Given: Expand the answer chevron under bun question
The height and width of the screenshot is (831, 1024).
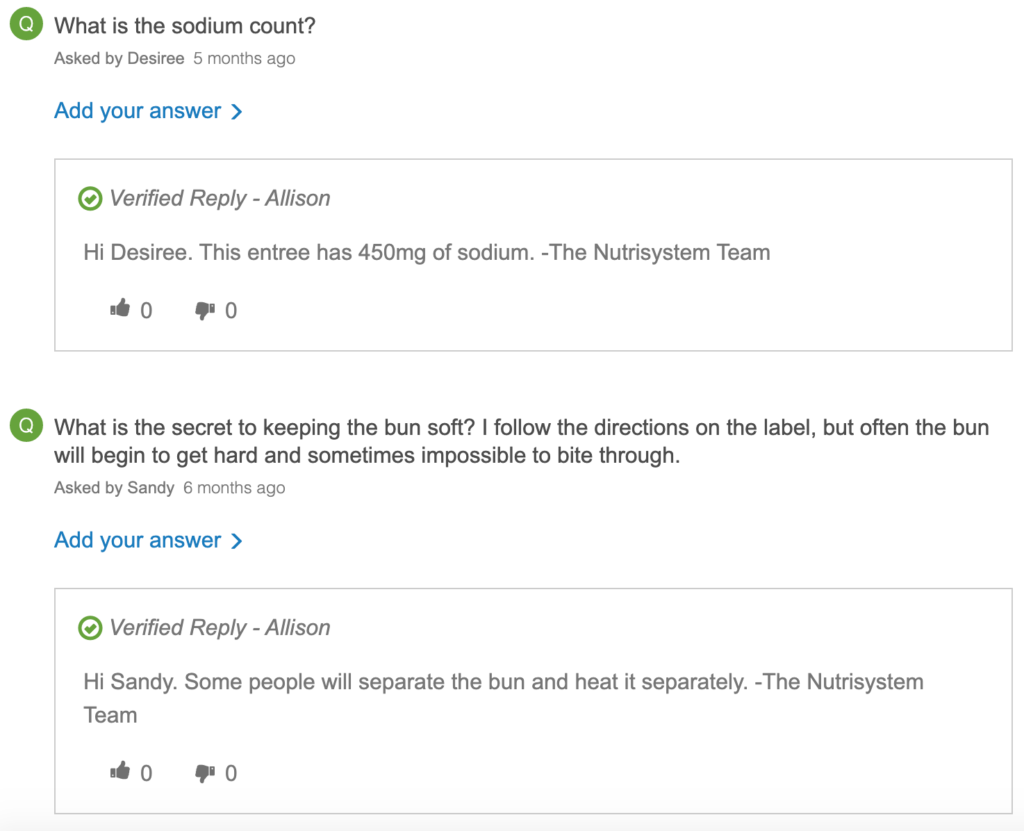Looking at the screenshot, I should [237, 541].
